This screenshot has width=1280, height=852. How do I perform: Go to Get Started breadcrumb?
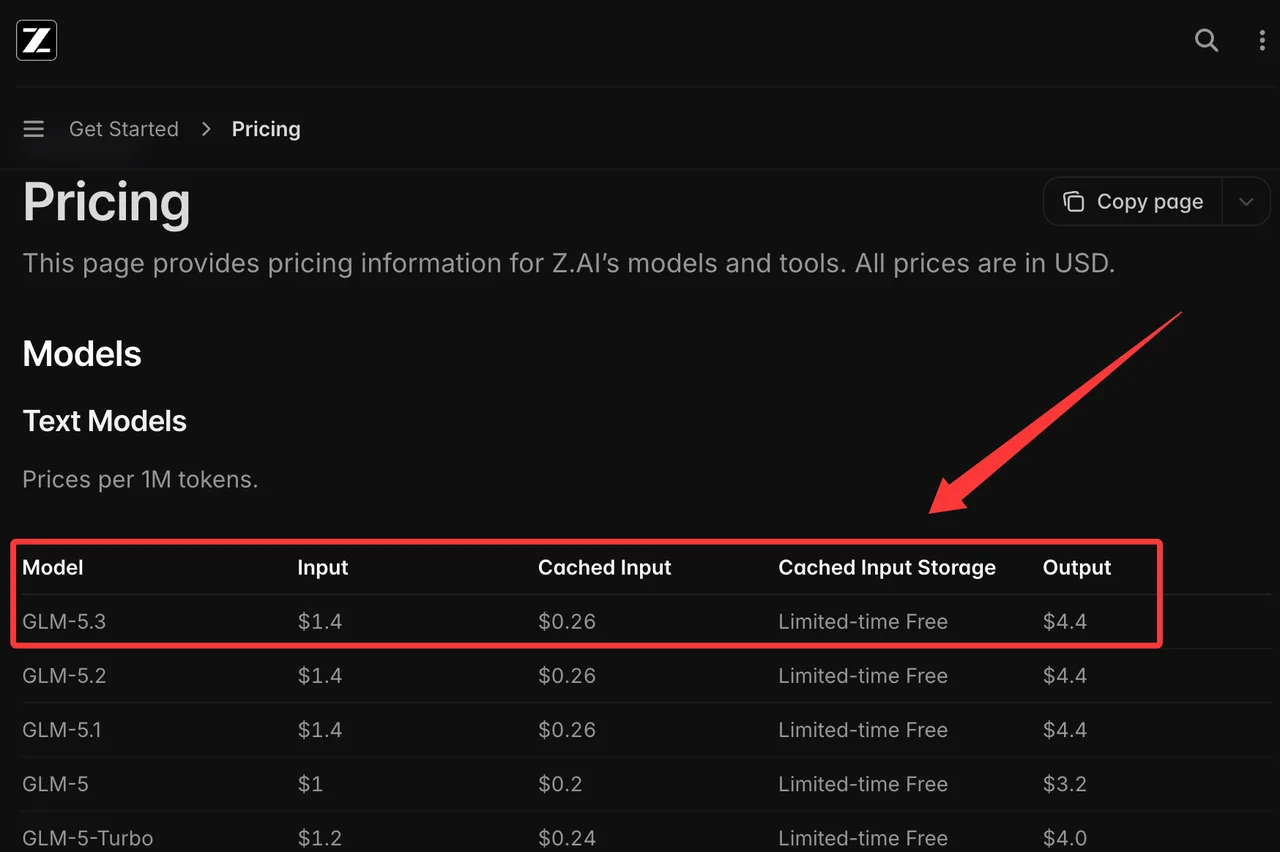pyautogui.click(x=124, y=129)
